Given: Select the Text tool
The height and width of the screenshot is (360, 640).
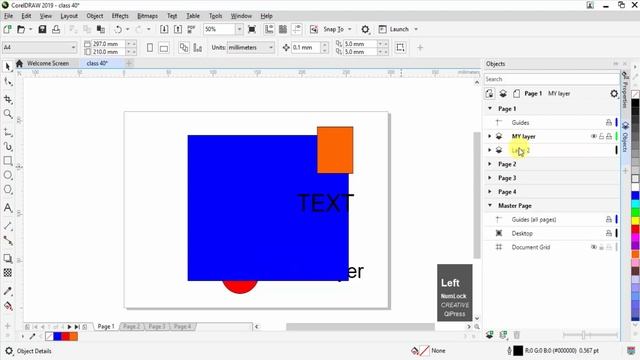Looking at the screenshot, I should coord(8,208).
